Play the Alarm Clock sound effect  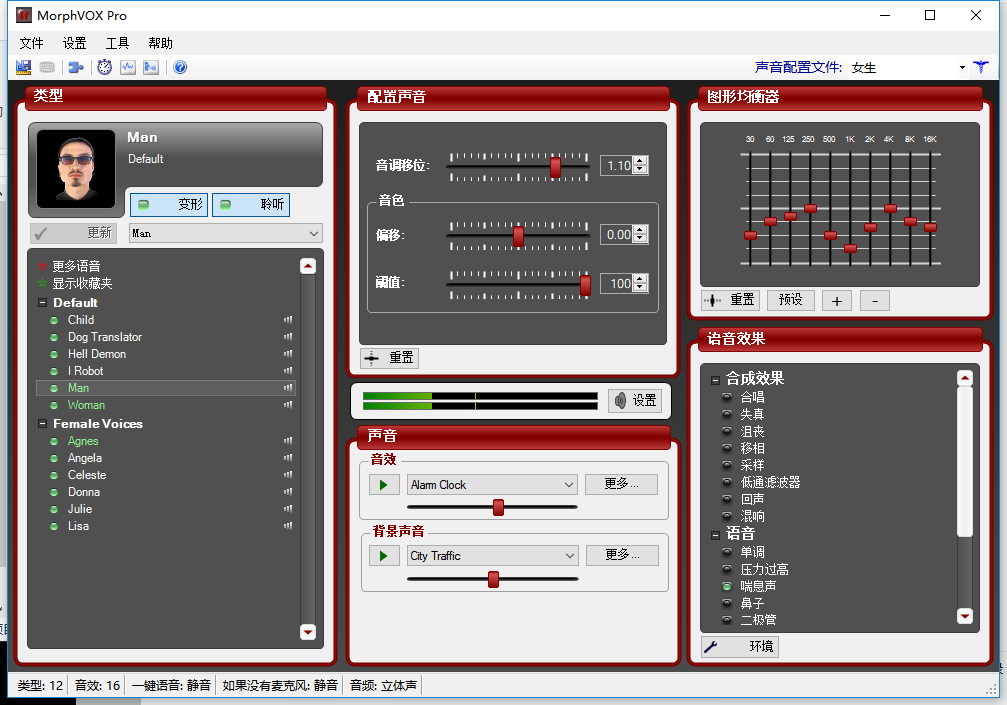tap(384, 485)
